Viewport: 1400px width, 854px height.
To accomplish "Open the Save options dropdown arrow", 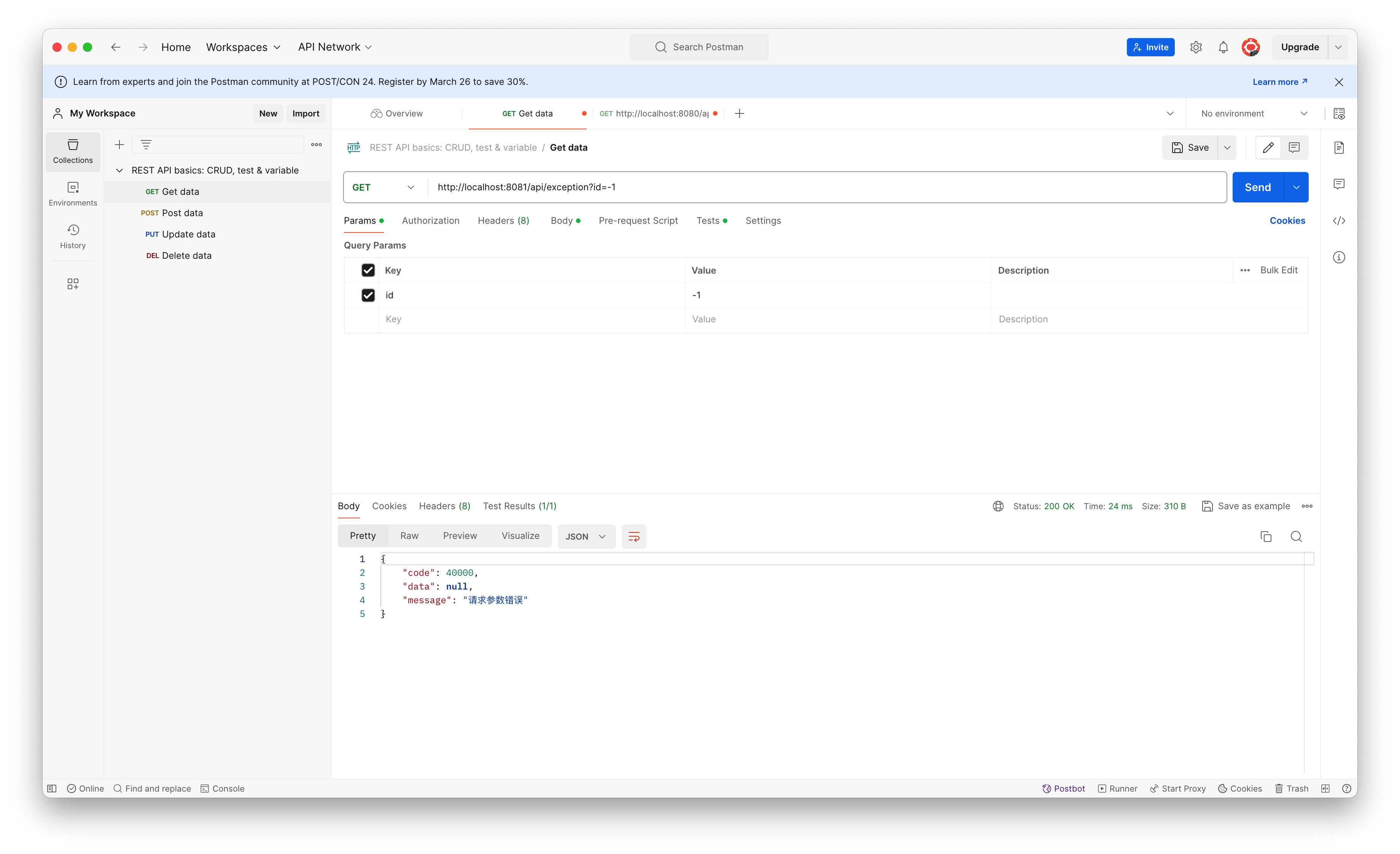I will [1227, 148].
